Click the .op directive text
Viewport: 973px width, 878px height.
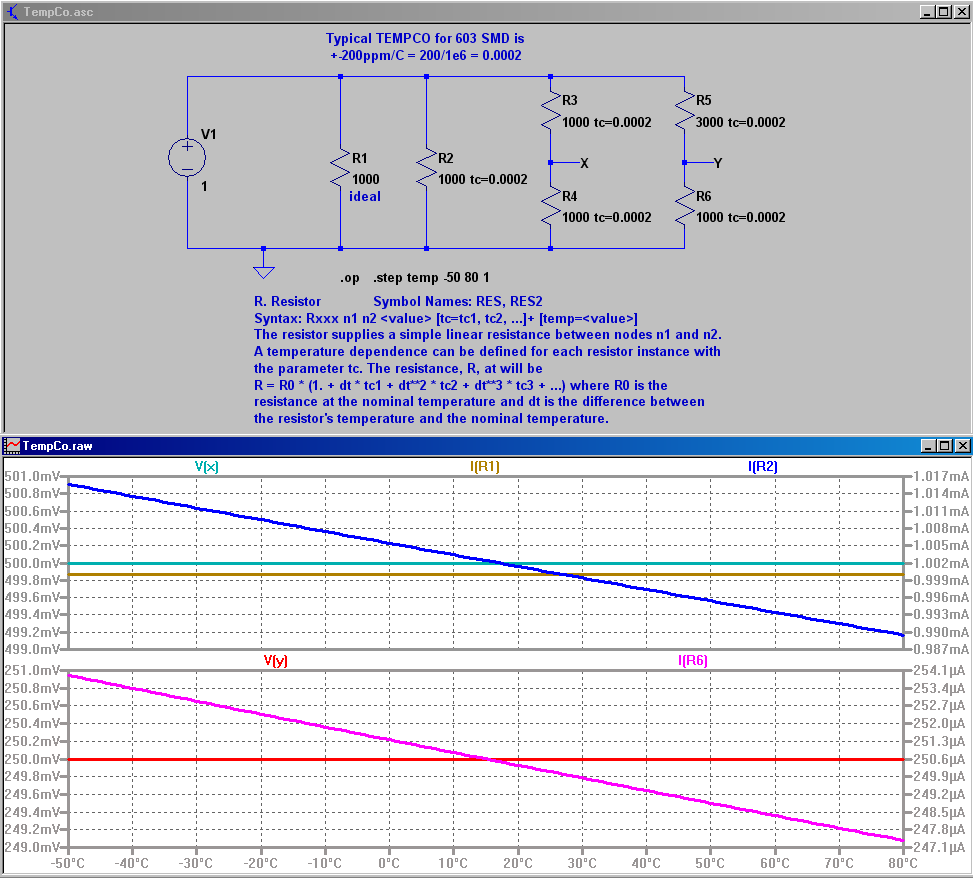pyautogui.click(x=349, y=277)
